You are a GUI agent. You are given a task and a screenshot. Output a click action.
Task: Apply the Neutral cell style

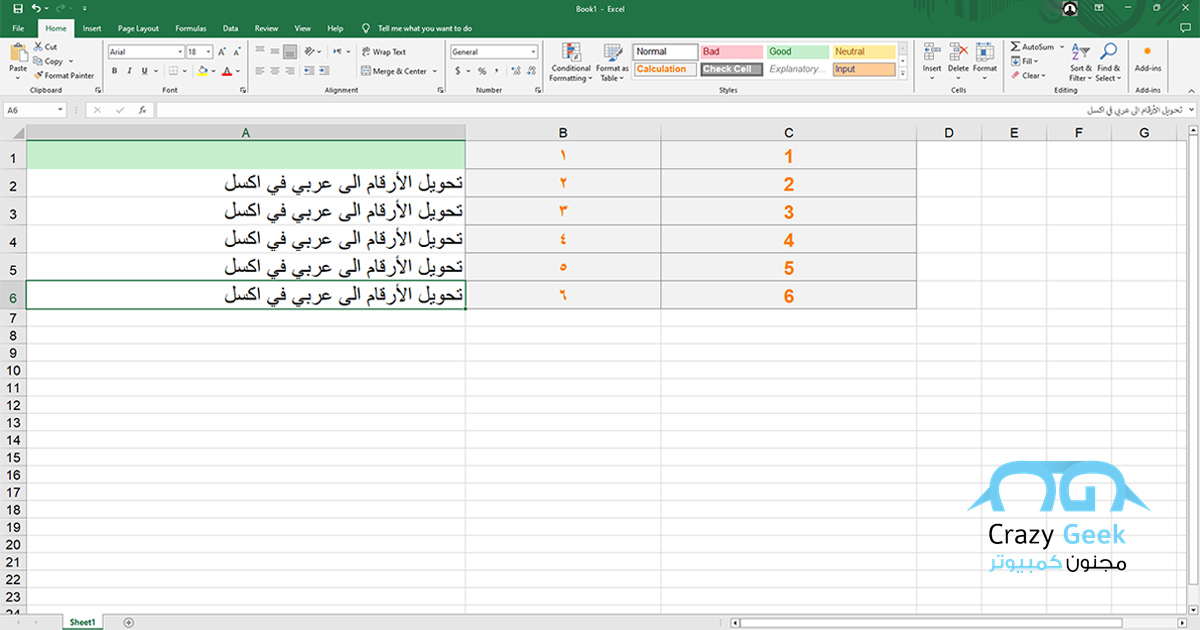(864, 52)
